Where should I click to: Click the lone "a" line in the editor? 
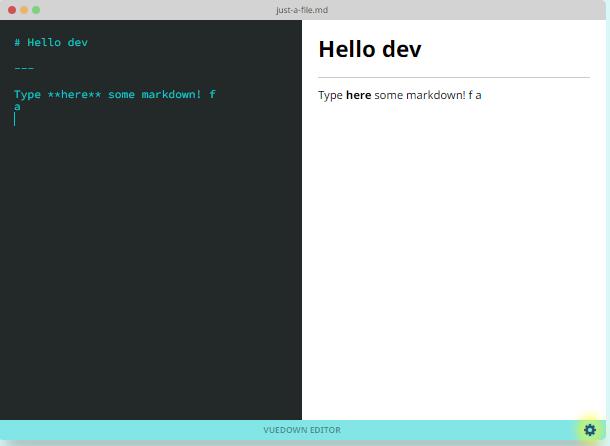click(17, 107)
